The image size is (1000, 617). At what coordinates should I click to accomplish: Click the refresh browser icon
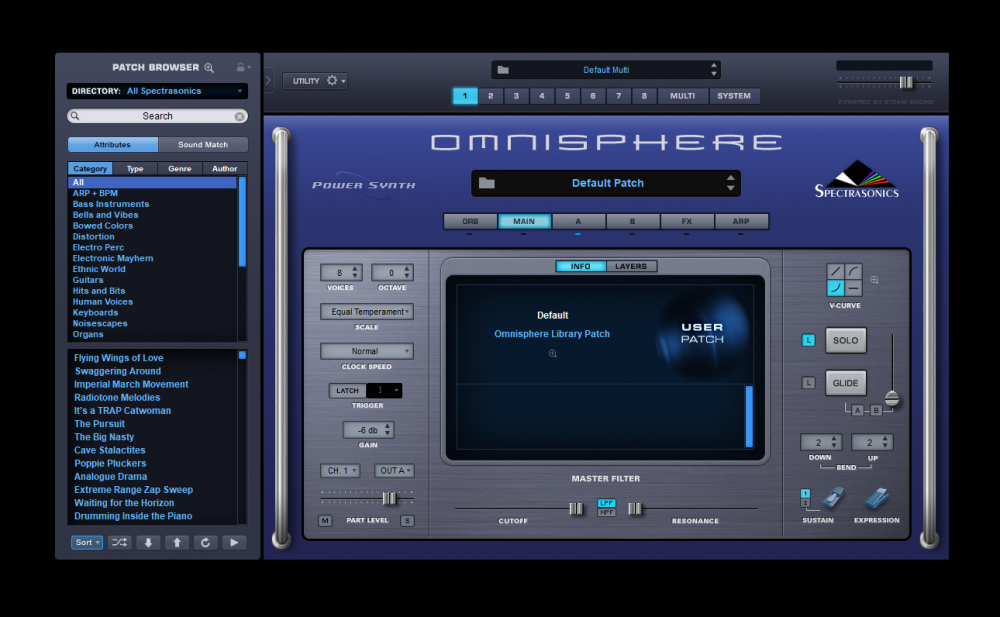coord(205,542)
